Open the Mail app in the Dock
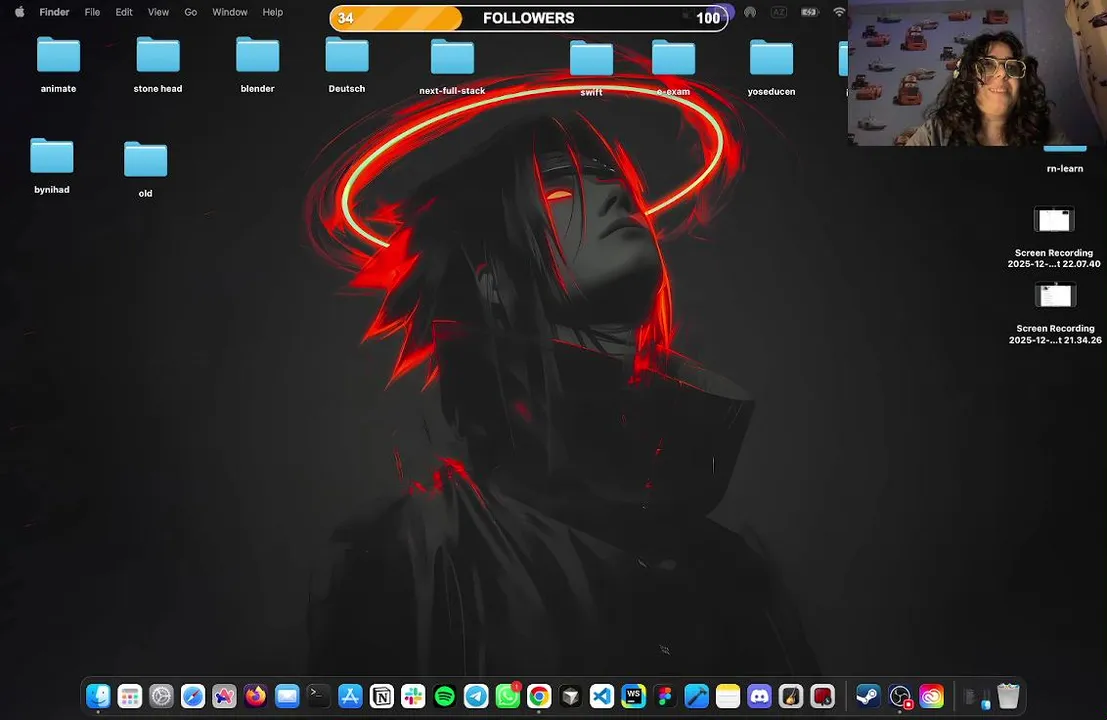The image size is (1107, 720). point(287,697)
